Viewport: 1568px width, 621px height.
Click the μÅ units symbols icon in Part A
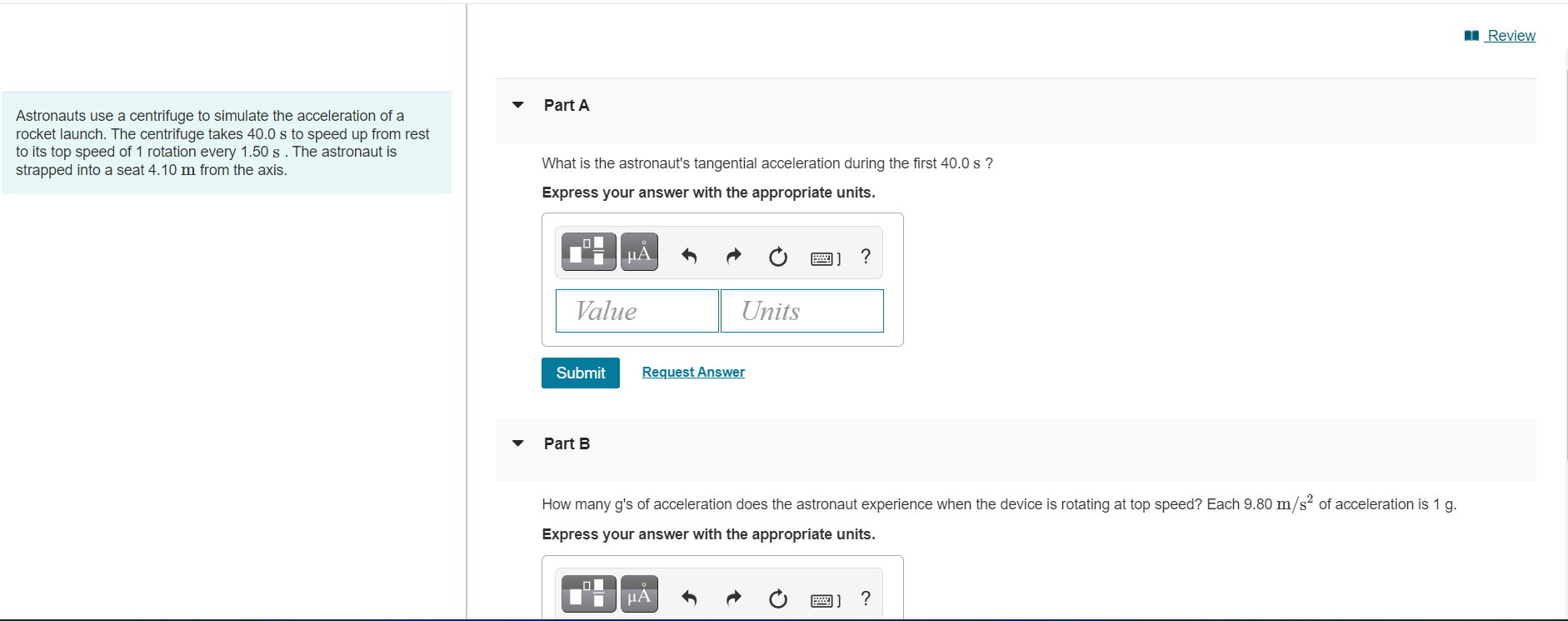click(639, 251)
